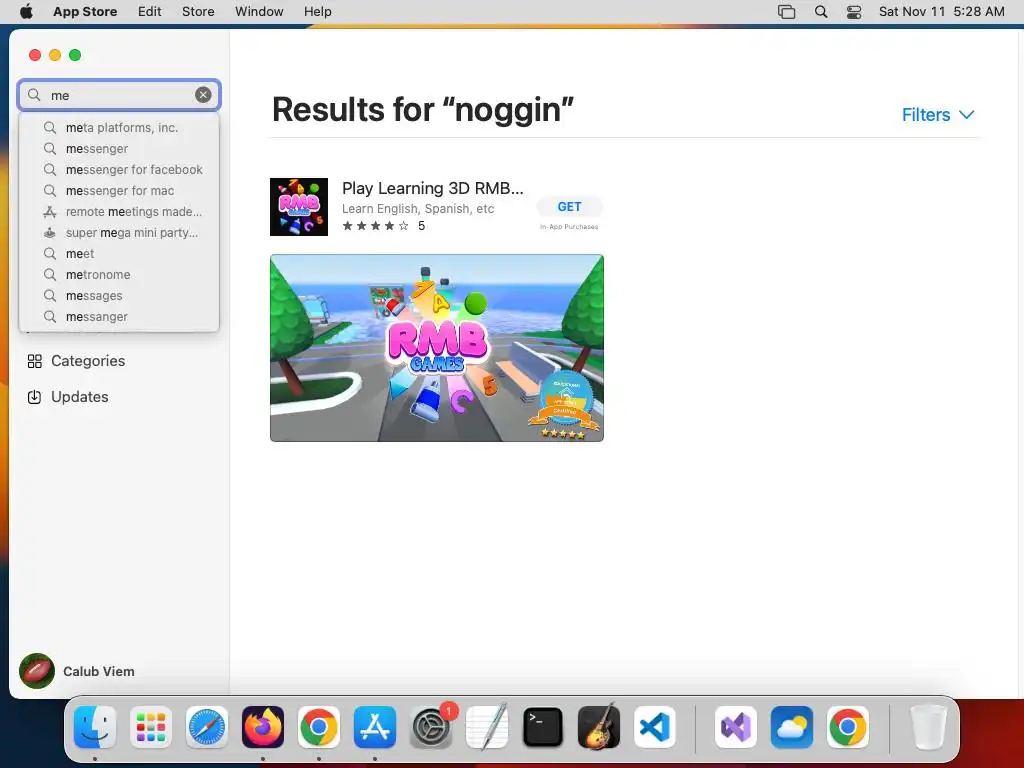Image resolution: width=1024 pixels, height=768 pixels.
Task: Zoom the App Store window with green button
Action: 75,55
